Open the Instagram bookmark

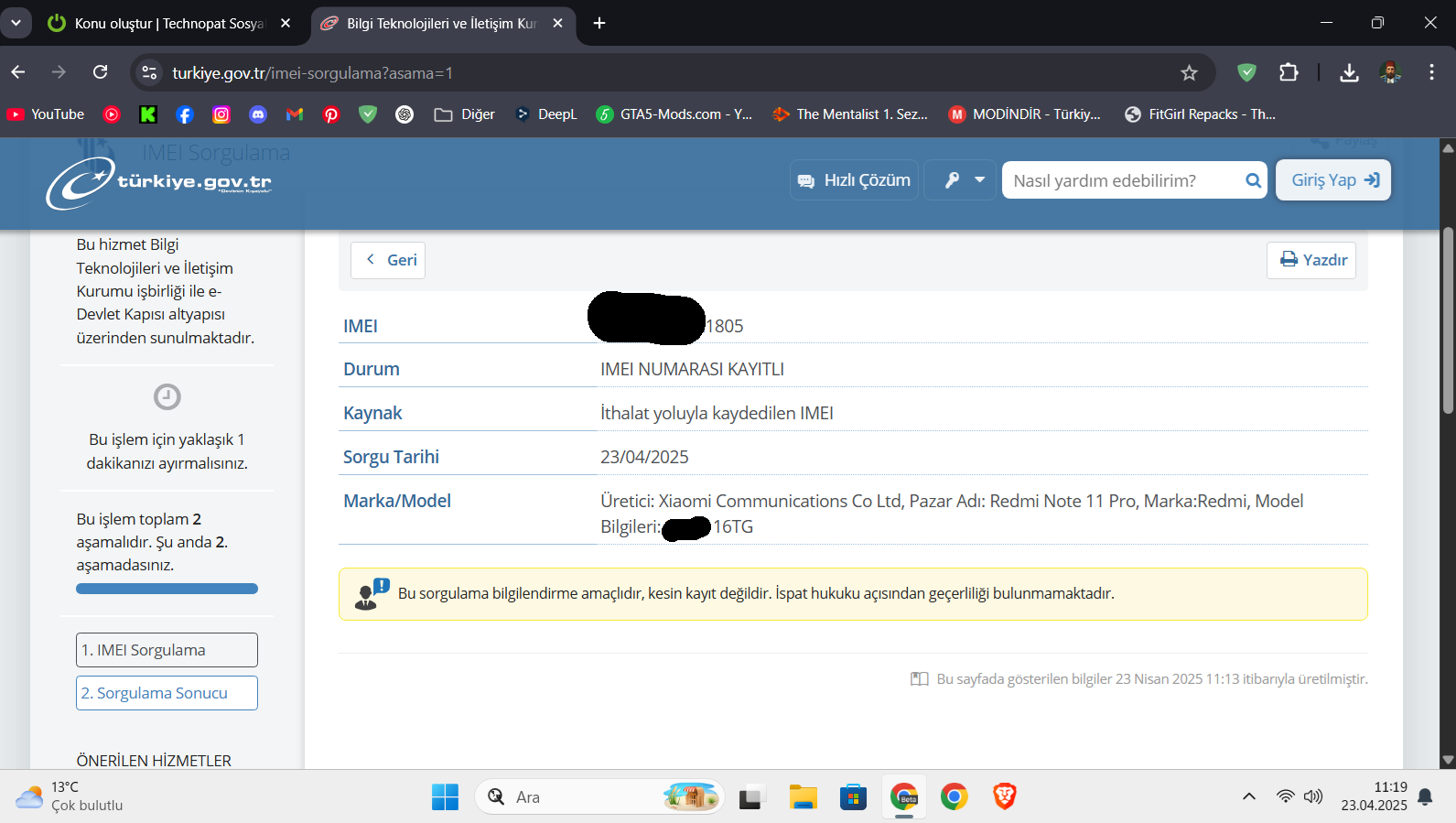pos(221,114)
